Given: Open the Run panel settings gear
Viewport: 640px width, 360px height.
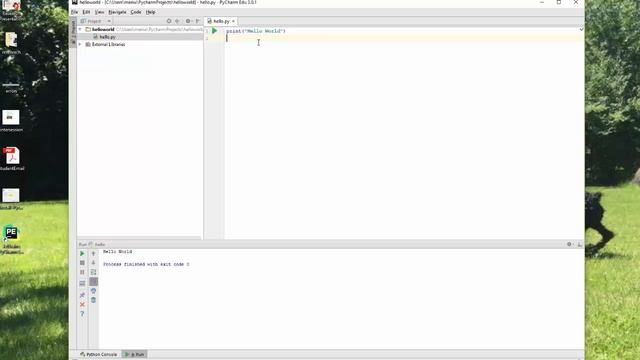Looking at the screenshot, I should point(570,244).
